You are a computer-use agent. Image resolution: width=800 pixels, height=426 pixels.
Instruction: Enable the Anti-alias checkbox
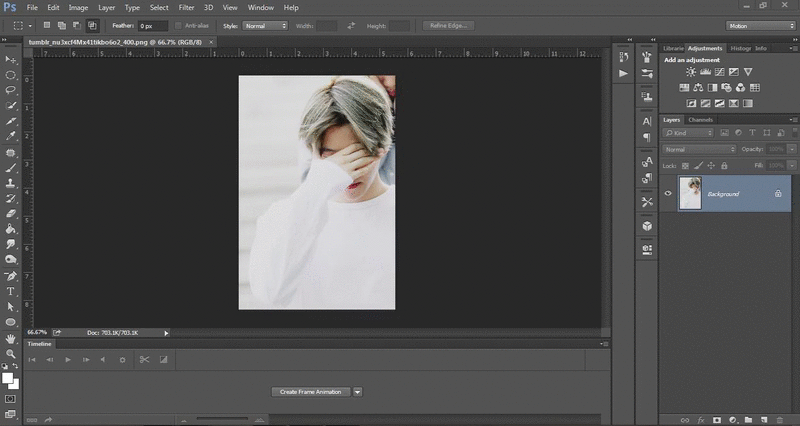coord(178,24)
